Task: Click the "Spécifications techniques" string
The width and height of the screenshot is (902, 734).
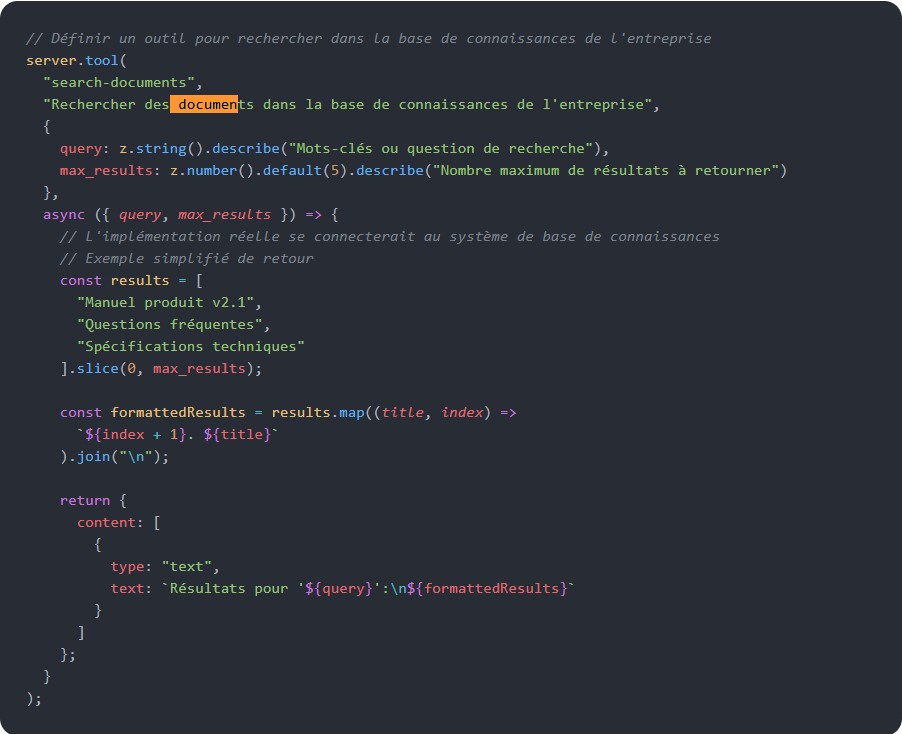Action: coord(190,346)
